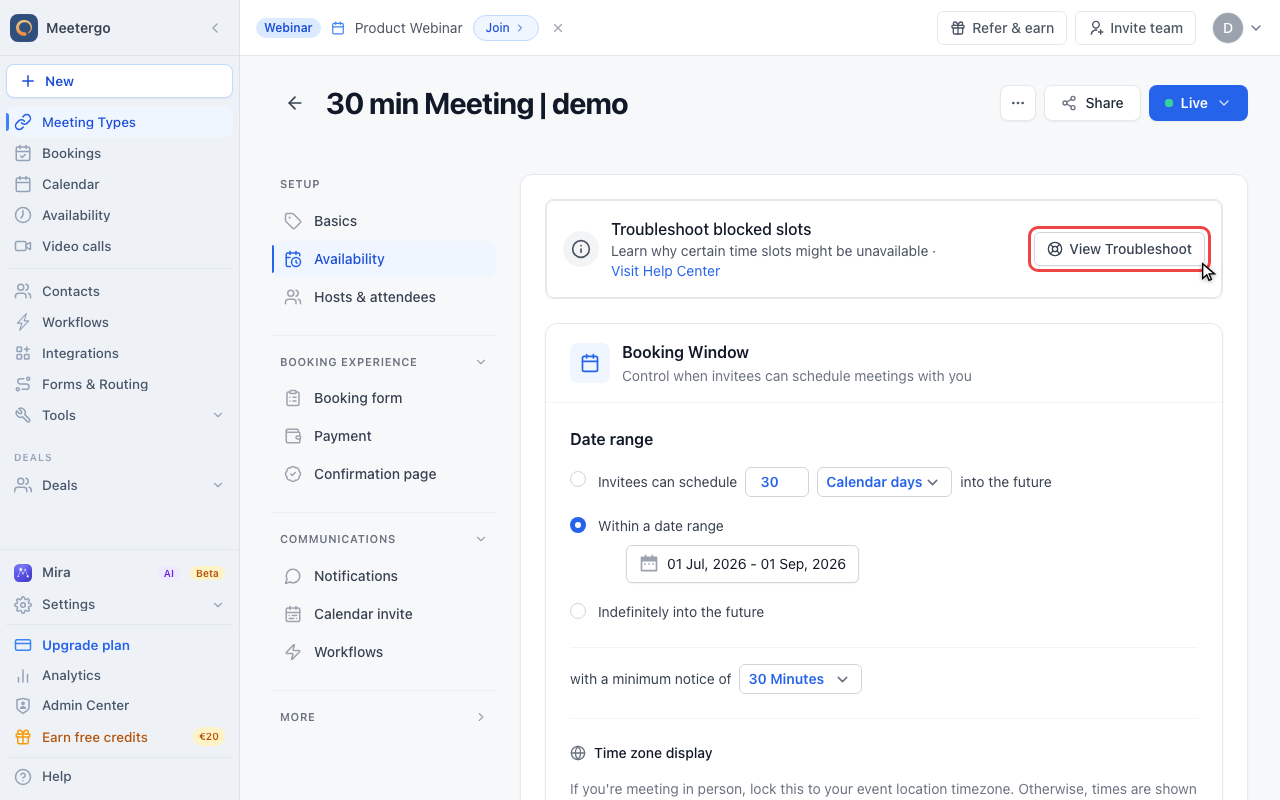Open Calendar invite tab
Screen dimensions: 1280x800
[384, 614]
